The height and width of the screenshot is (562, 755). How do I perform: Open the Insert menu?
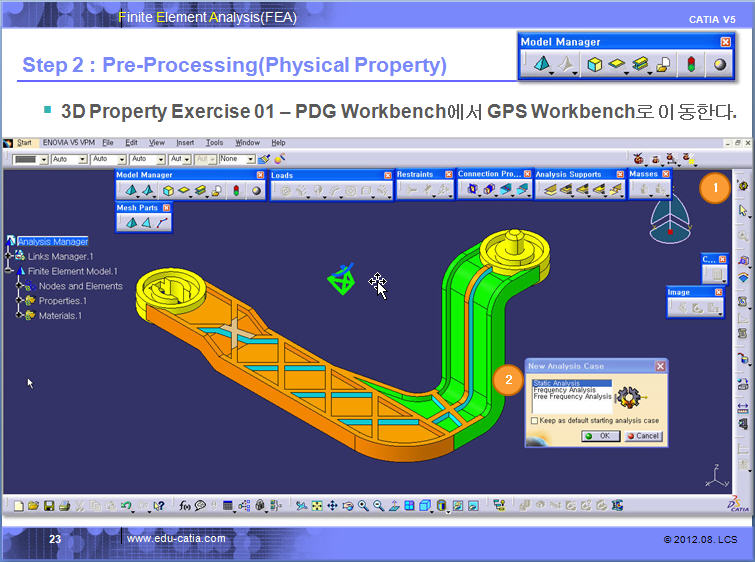tap(185, 143)
